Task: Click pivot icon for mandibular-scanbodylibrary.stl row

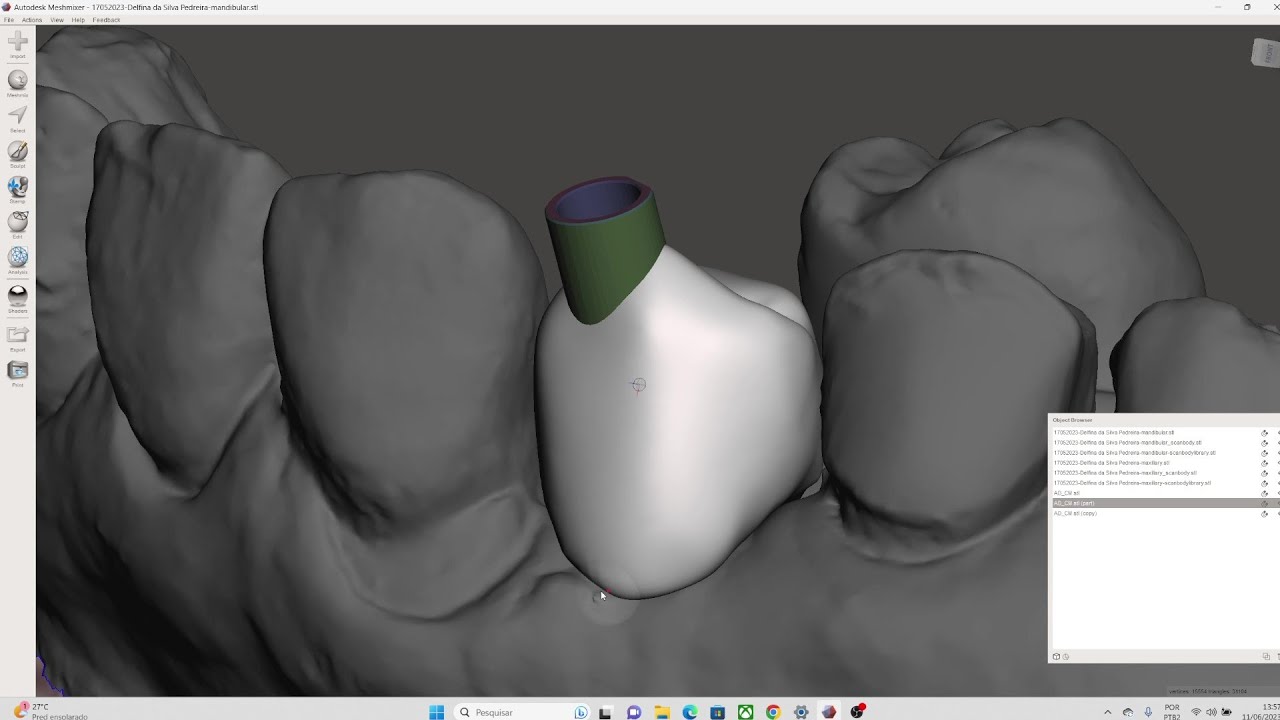Action: (x=1265, y=453)
